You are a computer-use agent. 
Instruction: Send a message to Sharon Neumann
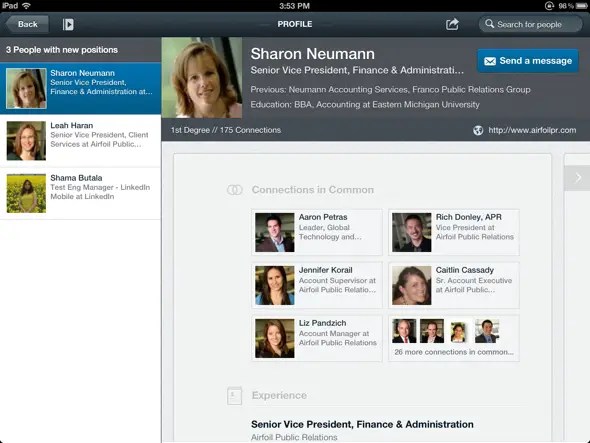pos(528,61)
